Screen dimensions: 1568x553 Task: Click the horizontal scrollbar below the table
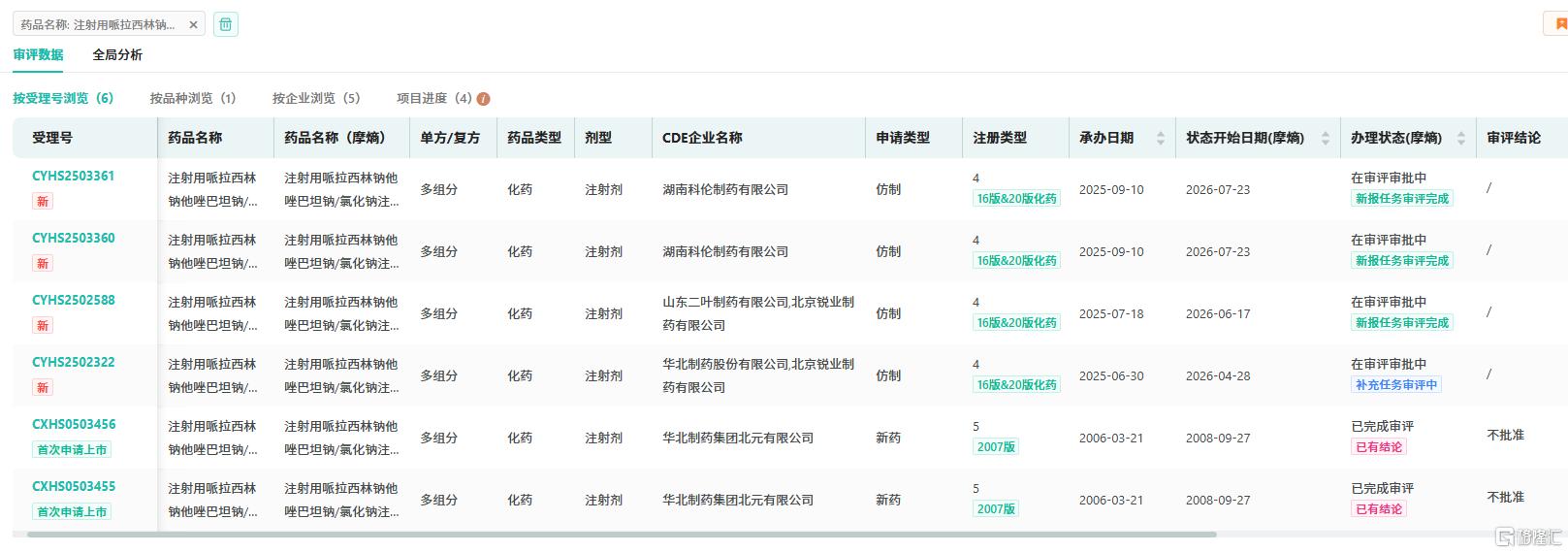[x=621, y=535]
